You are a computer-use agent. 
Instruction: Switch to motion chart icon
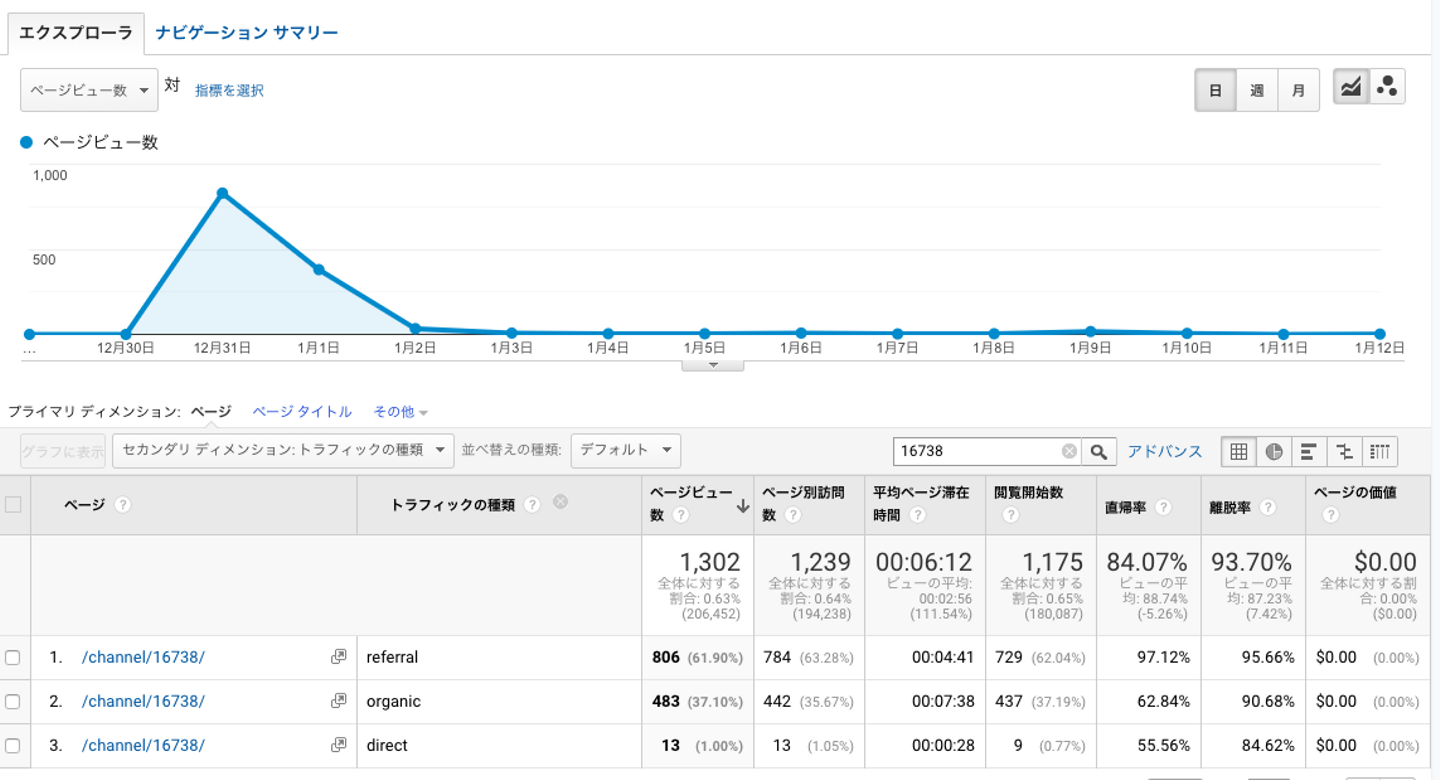1387,88
